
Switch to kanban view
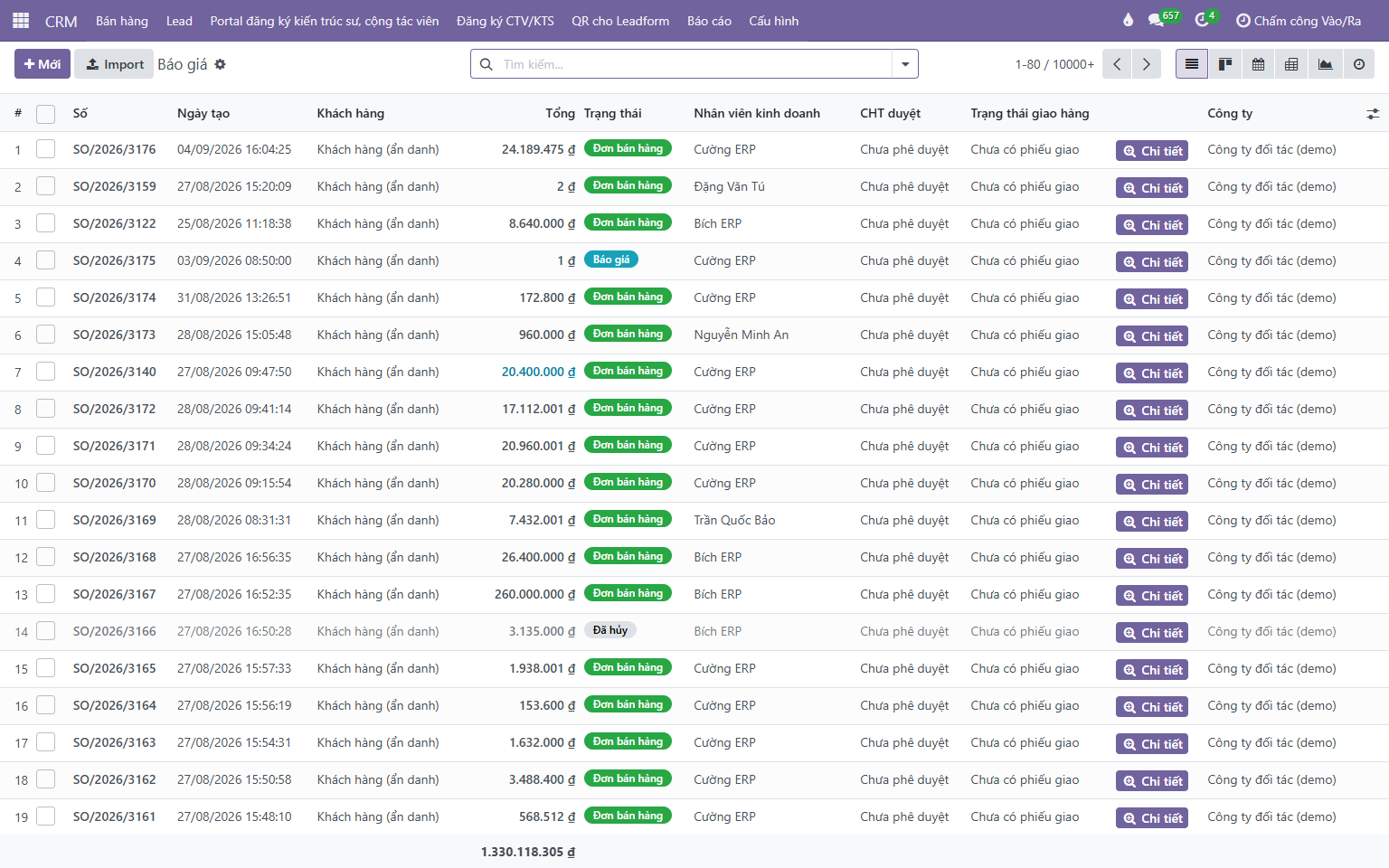pos(1225,64)
